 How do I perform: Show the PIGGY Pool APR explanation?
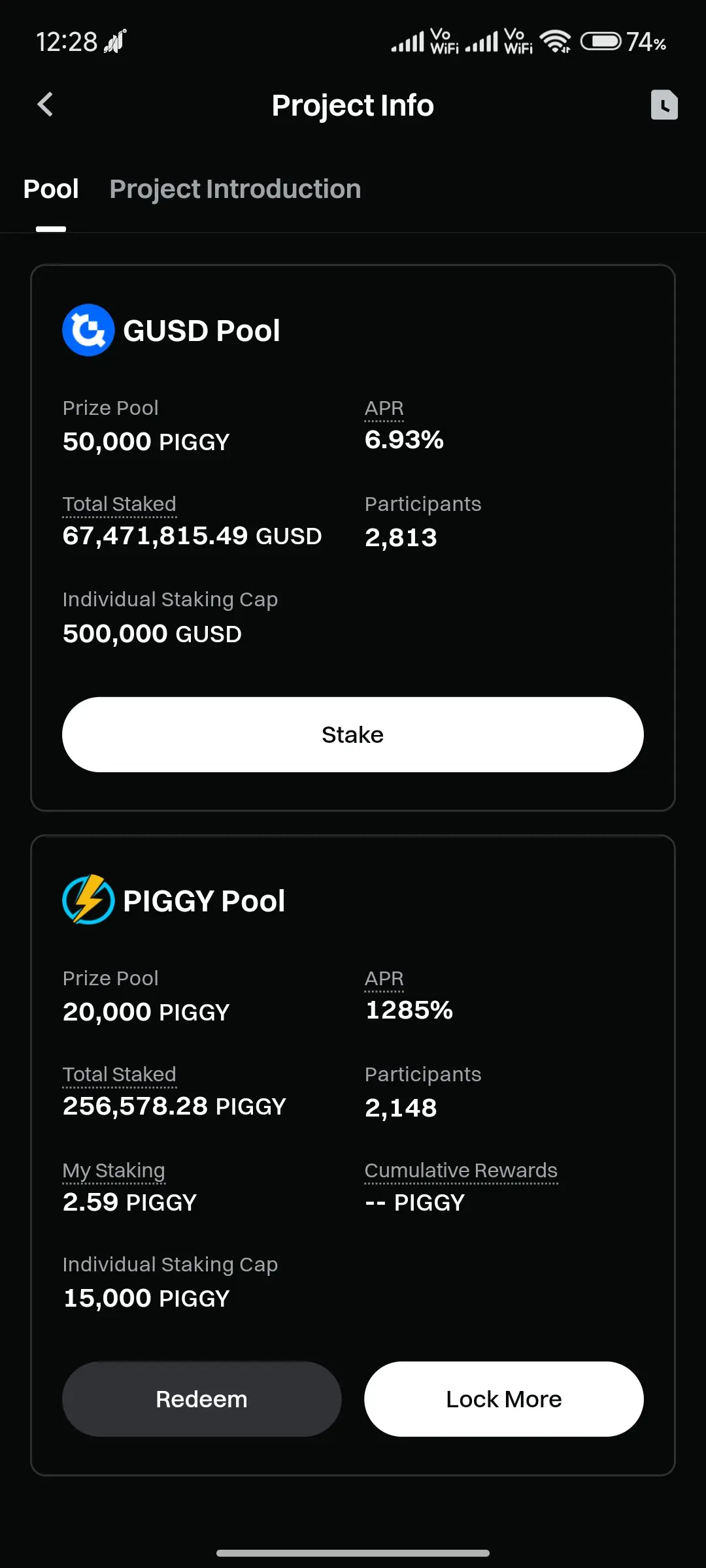click(384, 979)
